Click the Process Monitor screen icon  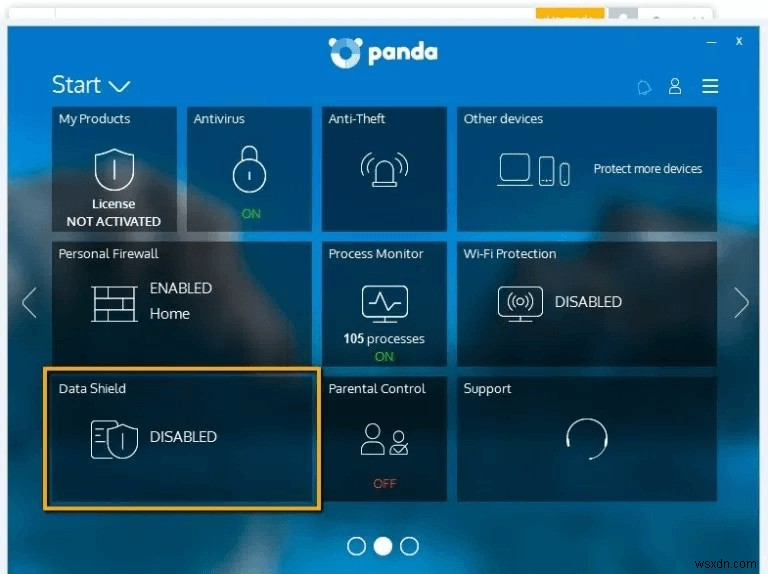click(384, 304)
